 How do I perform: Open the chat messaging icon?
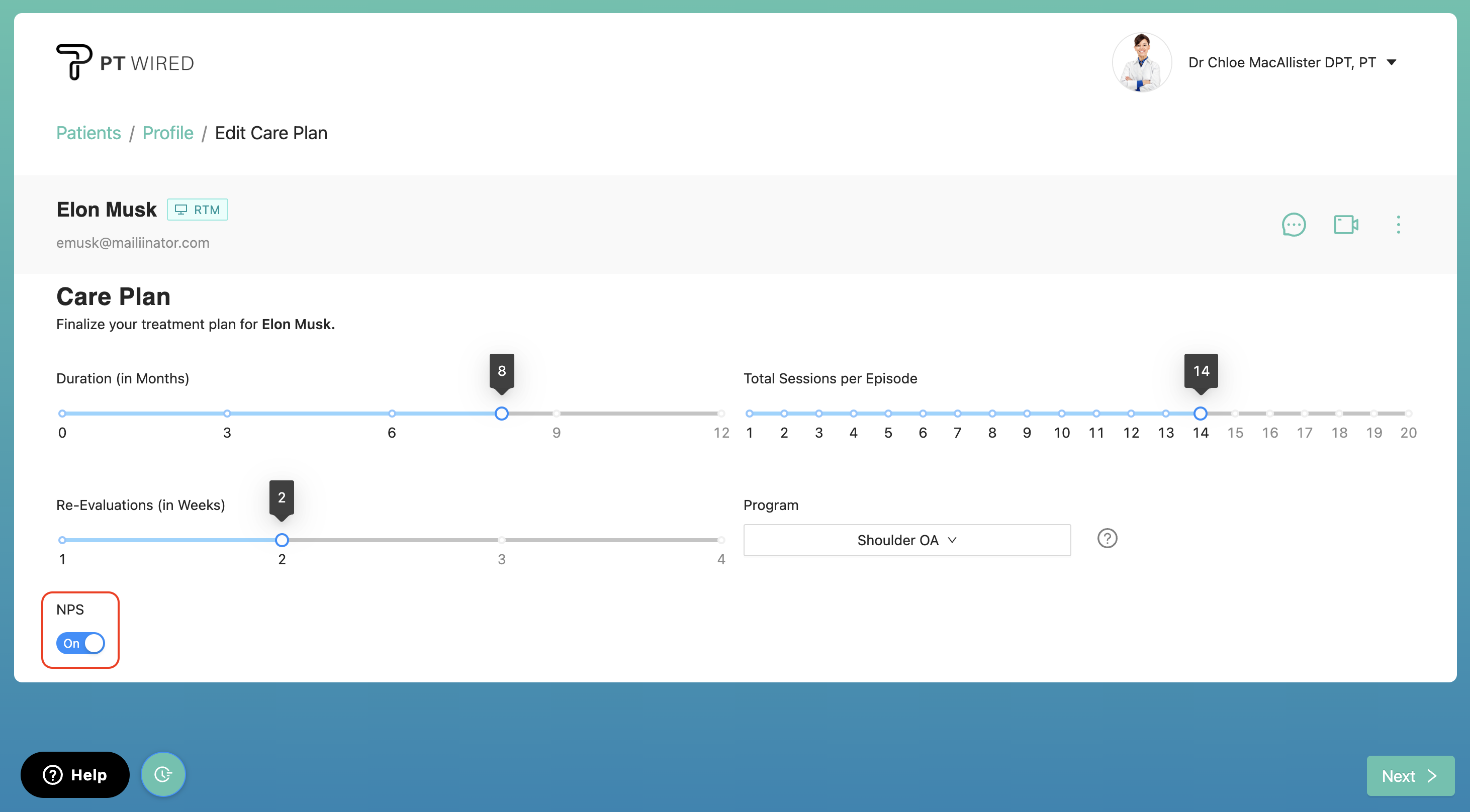1294,225
